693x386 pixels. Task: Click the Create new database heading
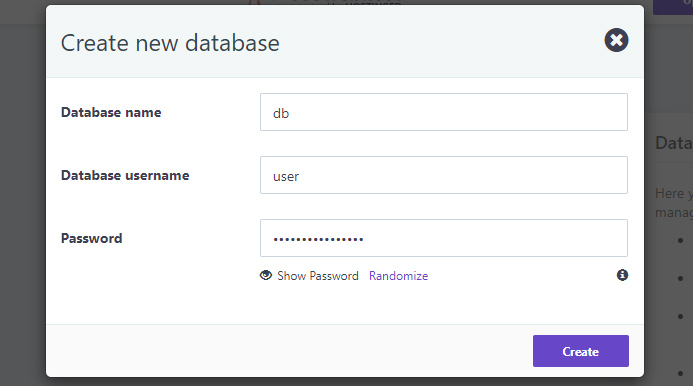coord(170,43)
